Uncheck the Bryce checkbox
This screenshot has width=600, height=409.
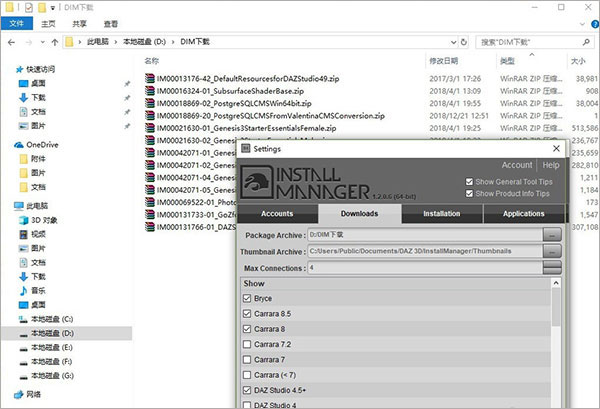point(247,298)
